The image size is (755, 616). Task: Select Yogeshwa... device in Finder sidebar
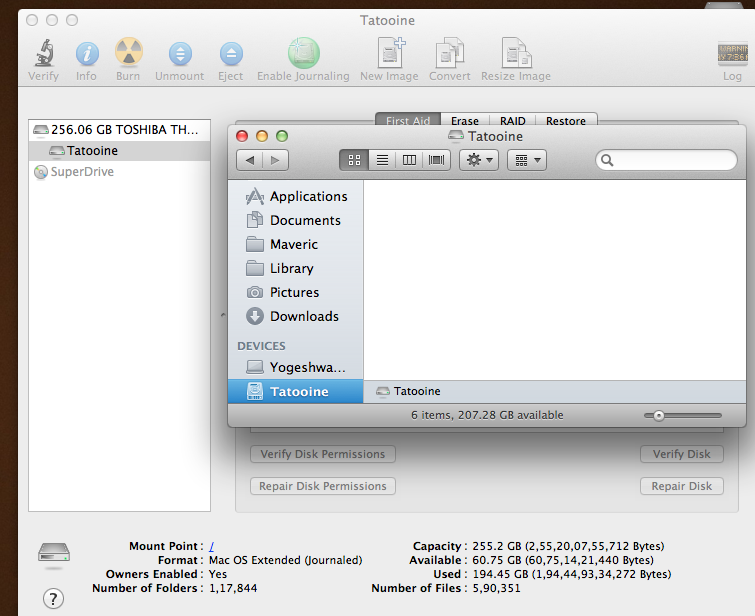pyautogui.click(x=296, y=367)
